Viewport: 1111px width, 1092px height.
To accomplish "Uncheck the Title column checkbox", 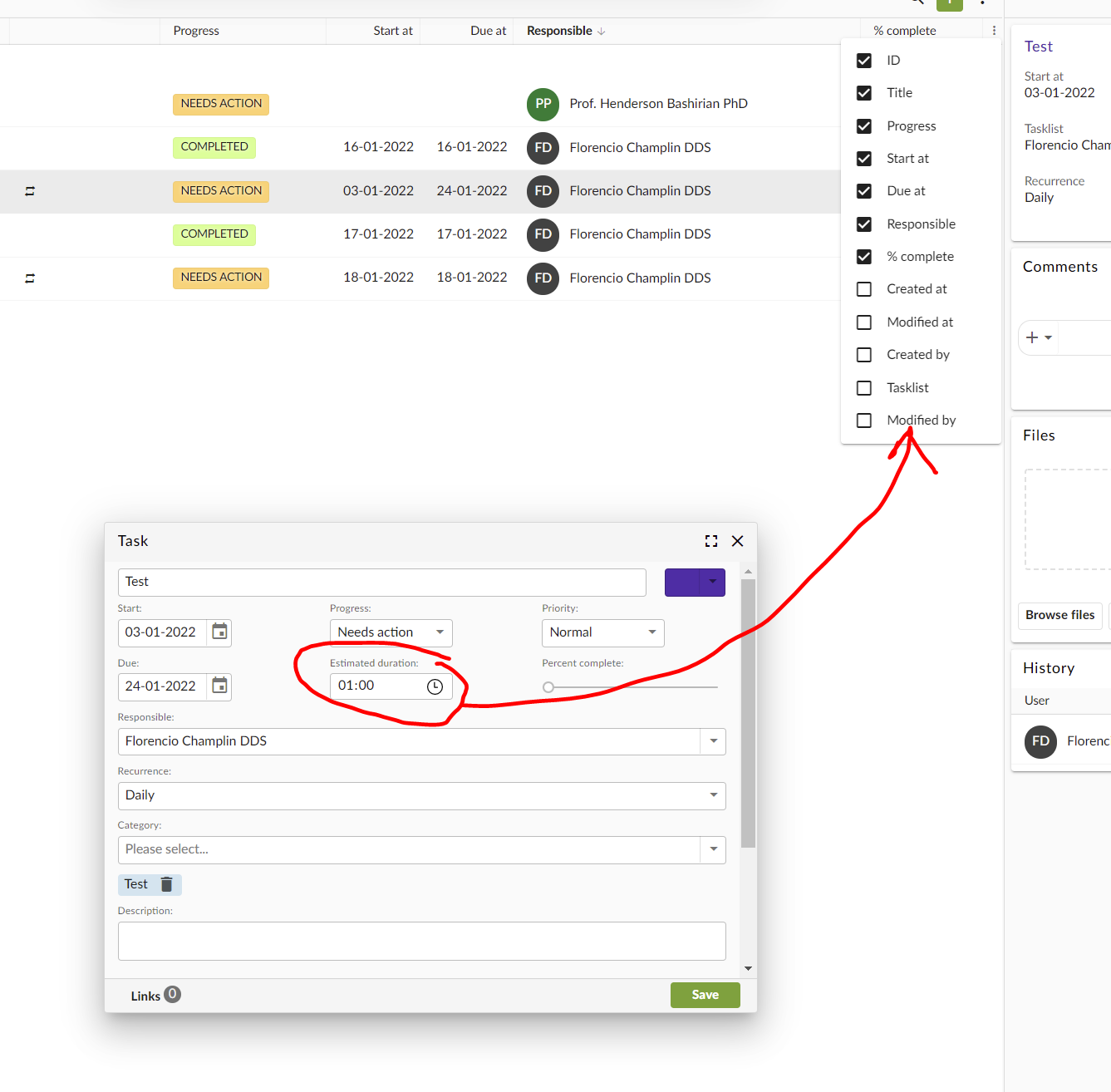I will [863, 92].
